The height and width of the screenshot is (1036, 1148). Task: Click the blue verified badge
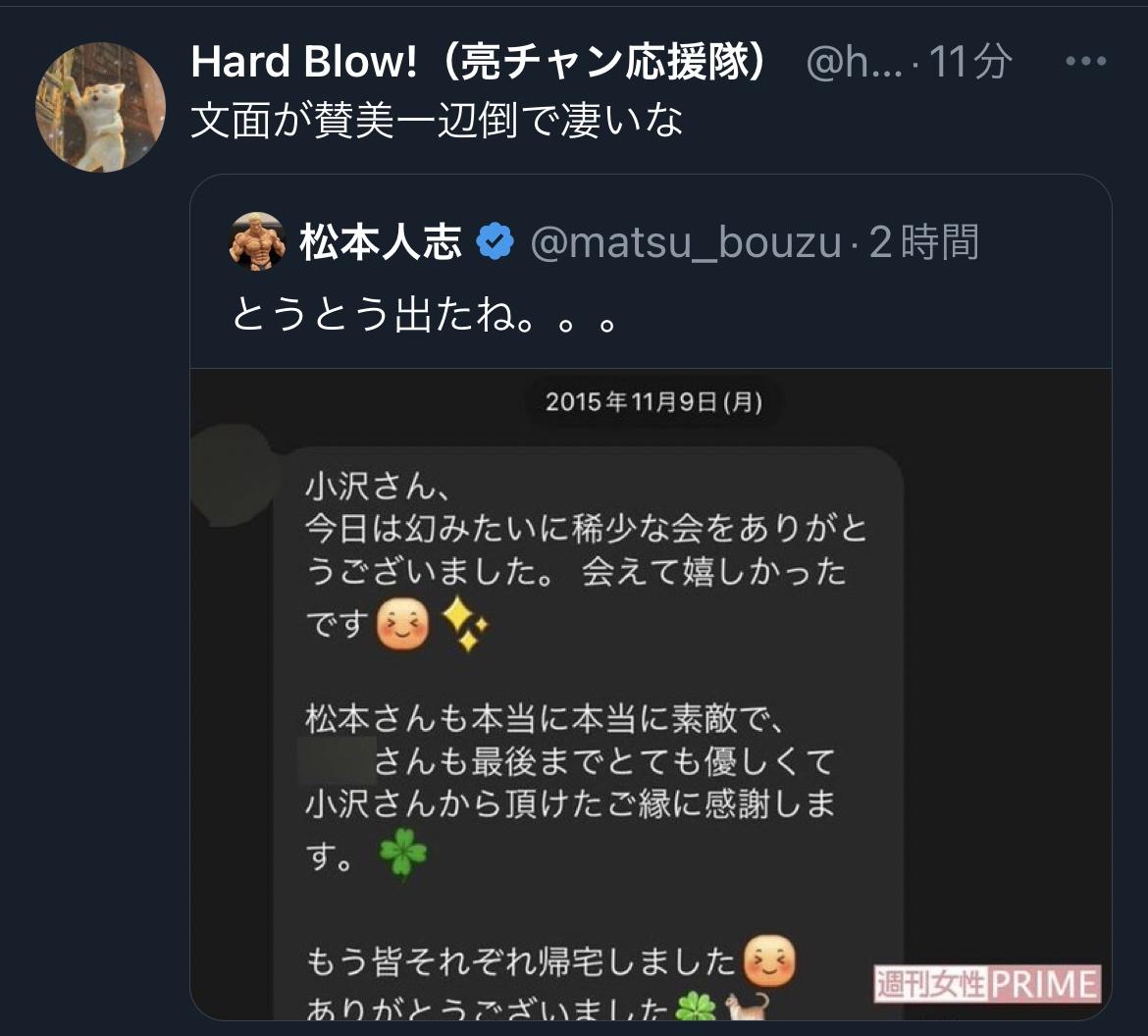(x=495, y=241)
